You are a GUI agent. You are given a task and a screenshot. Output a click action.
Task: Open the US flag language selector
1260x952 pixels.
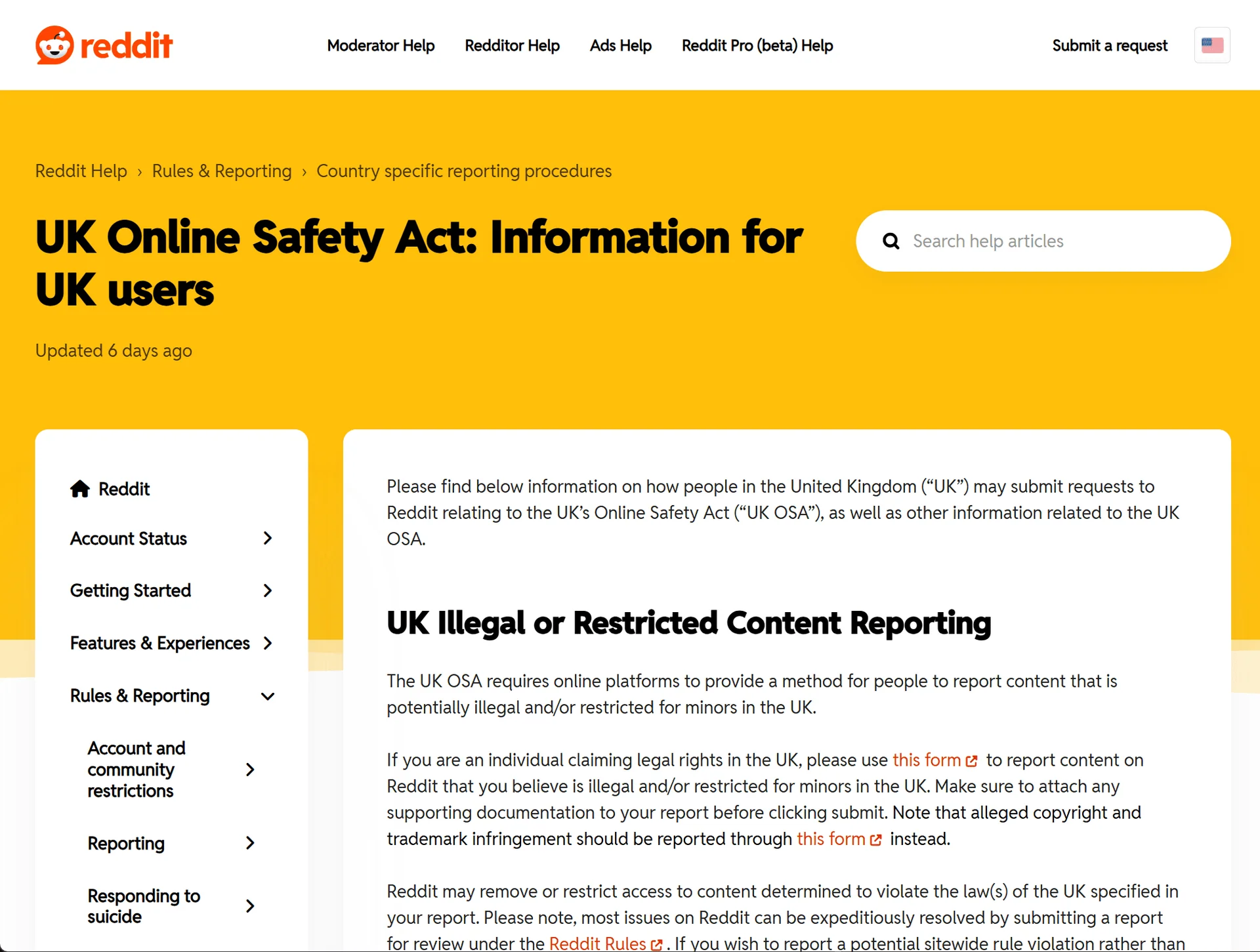pyautogui.click(x=1211, y=45)
